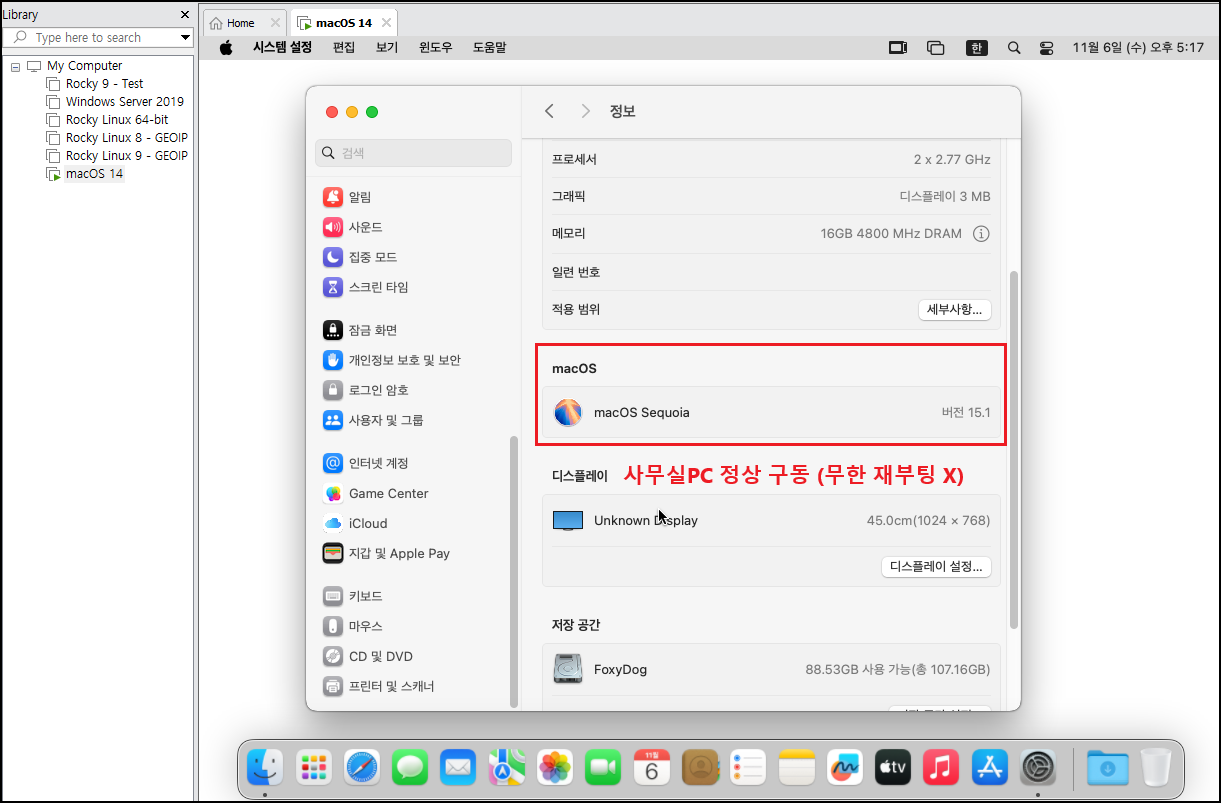The image size is (1221, 803).
Task: Click the Apple menu logo
Action: 226,47
